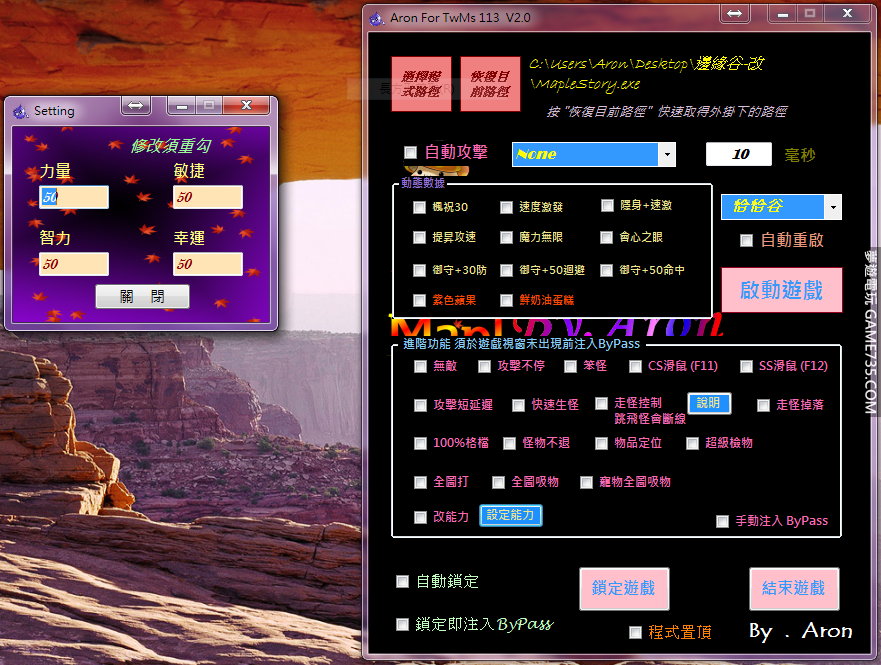The image size is (881, 665).
Task: Enable 提昇攻速 checkbox
Action: [x=419, y=238]
